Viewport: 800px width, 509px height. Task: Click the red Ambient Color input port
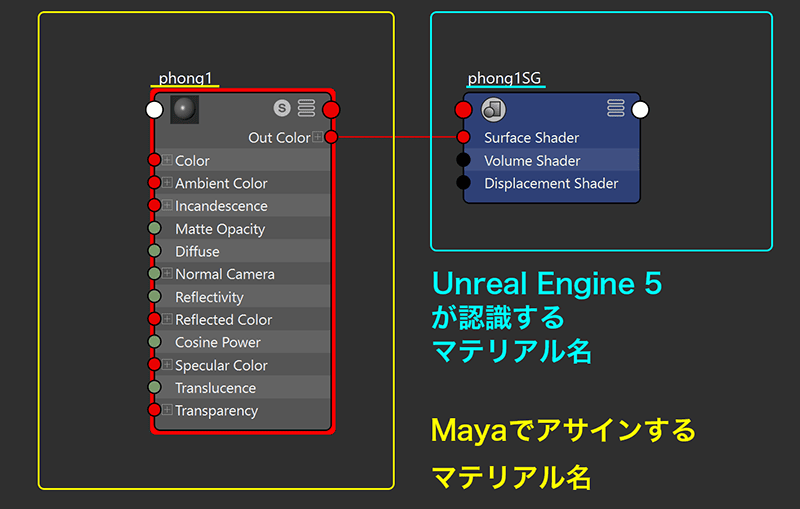[x=154, y=182]
